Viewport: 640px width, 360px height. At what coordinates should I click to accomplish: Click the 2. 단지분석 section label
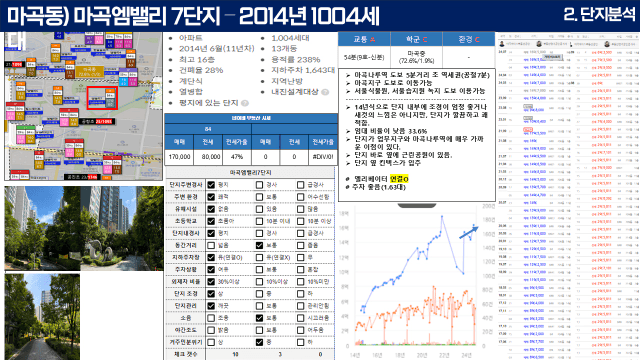point(599,15)
